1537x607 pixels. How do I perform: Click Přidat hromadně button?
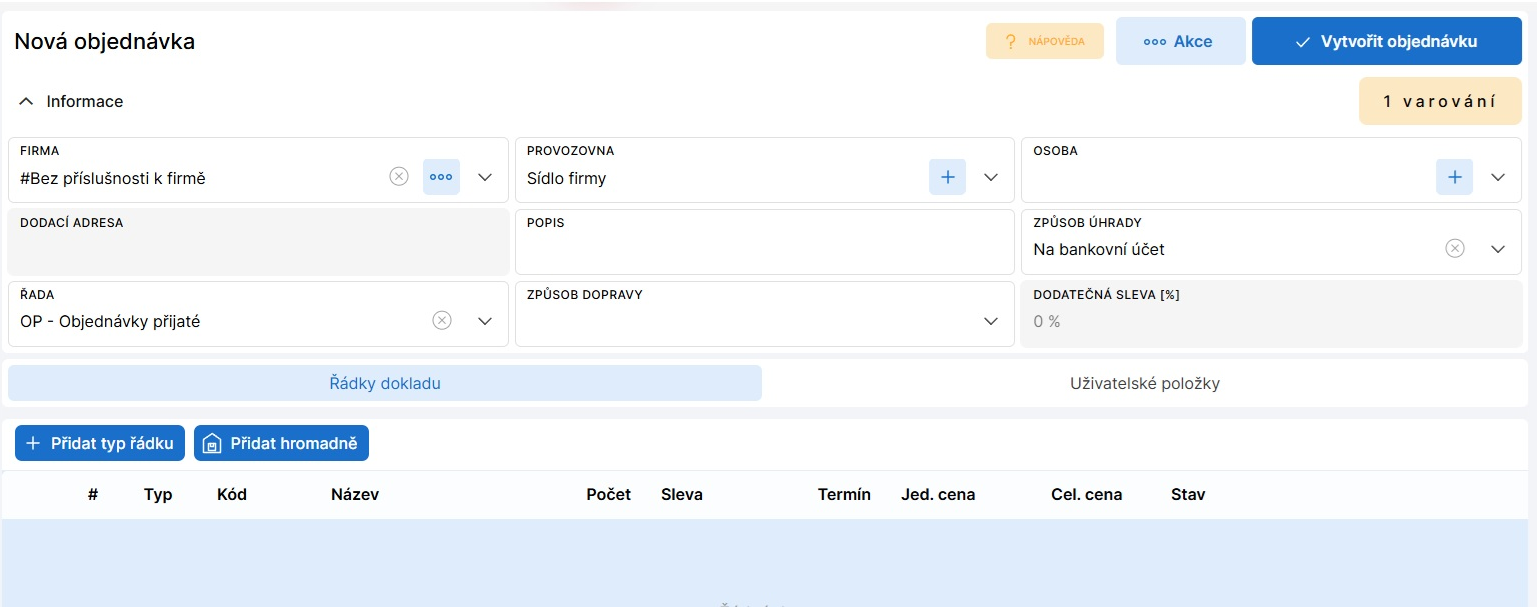pos(281,443)
